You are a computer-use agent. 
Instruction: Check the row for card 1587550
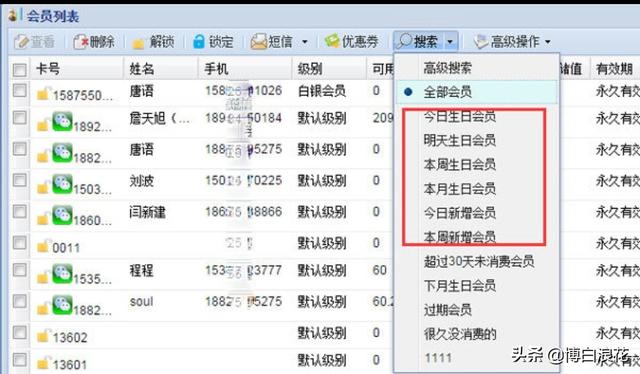(19, 90)
